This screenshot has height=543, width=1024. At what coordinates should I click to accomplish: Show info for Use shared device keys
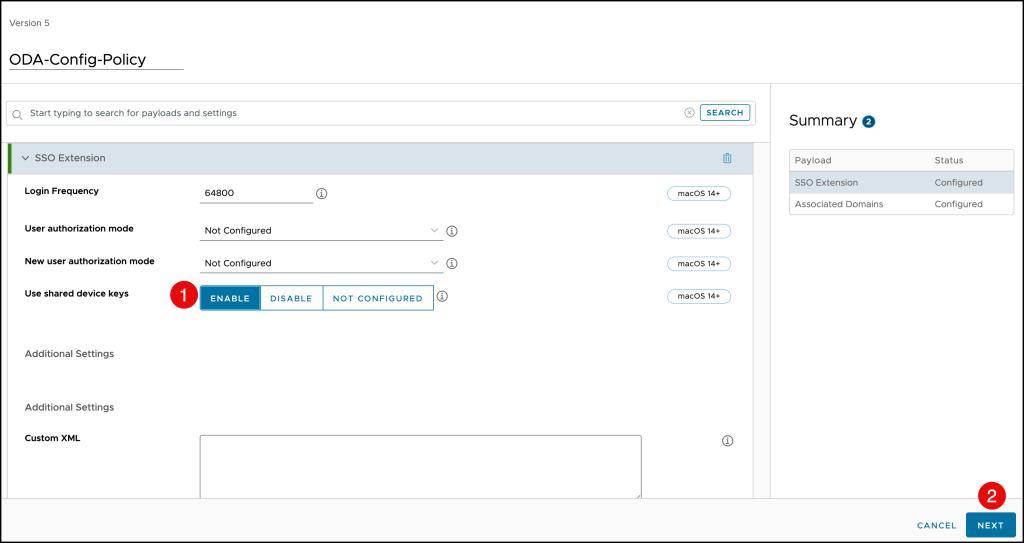[x=442, y=297]
